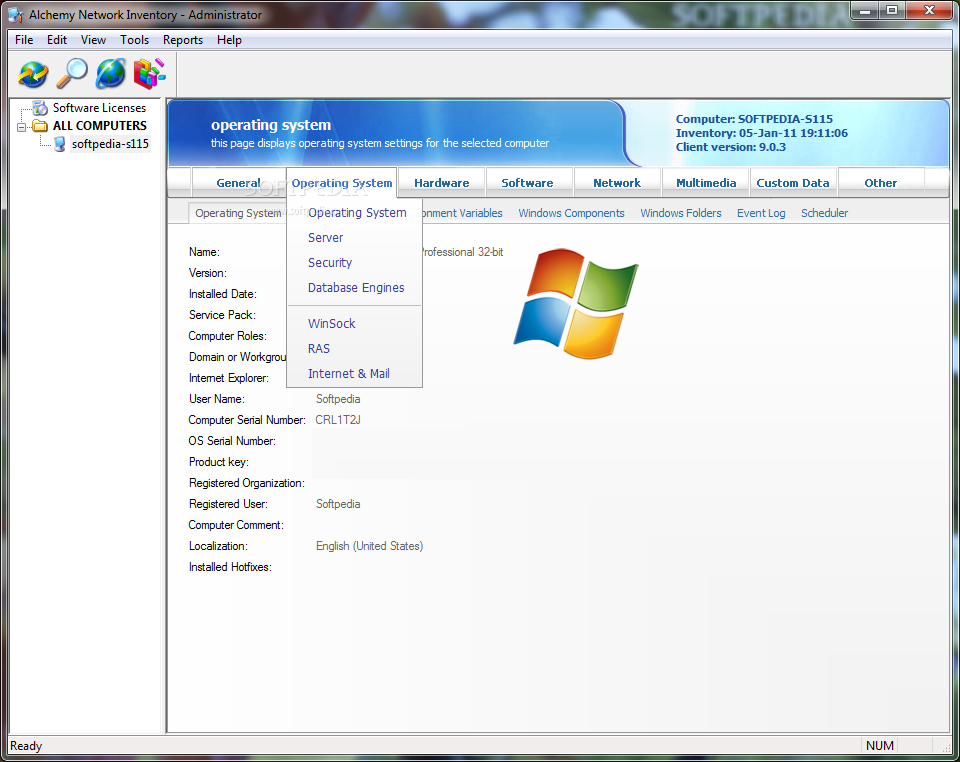Click the English (United States) localization value
960x762 pixels.
(369, 546)
